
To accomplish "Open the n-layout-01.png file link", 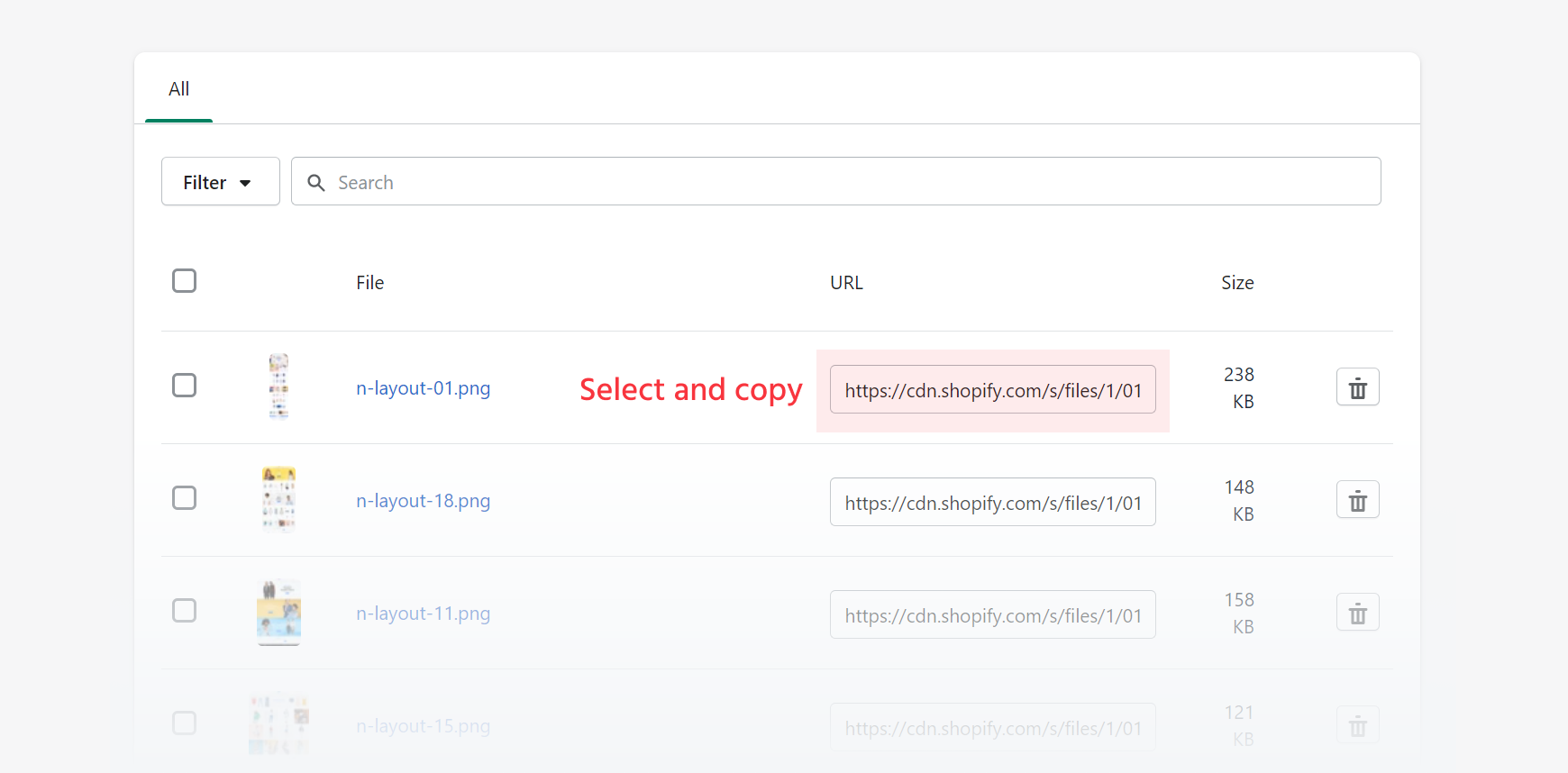I will [423, 388].
